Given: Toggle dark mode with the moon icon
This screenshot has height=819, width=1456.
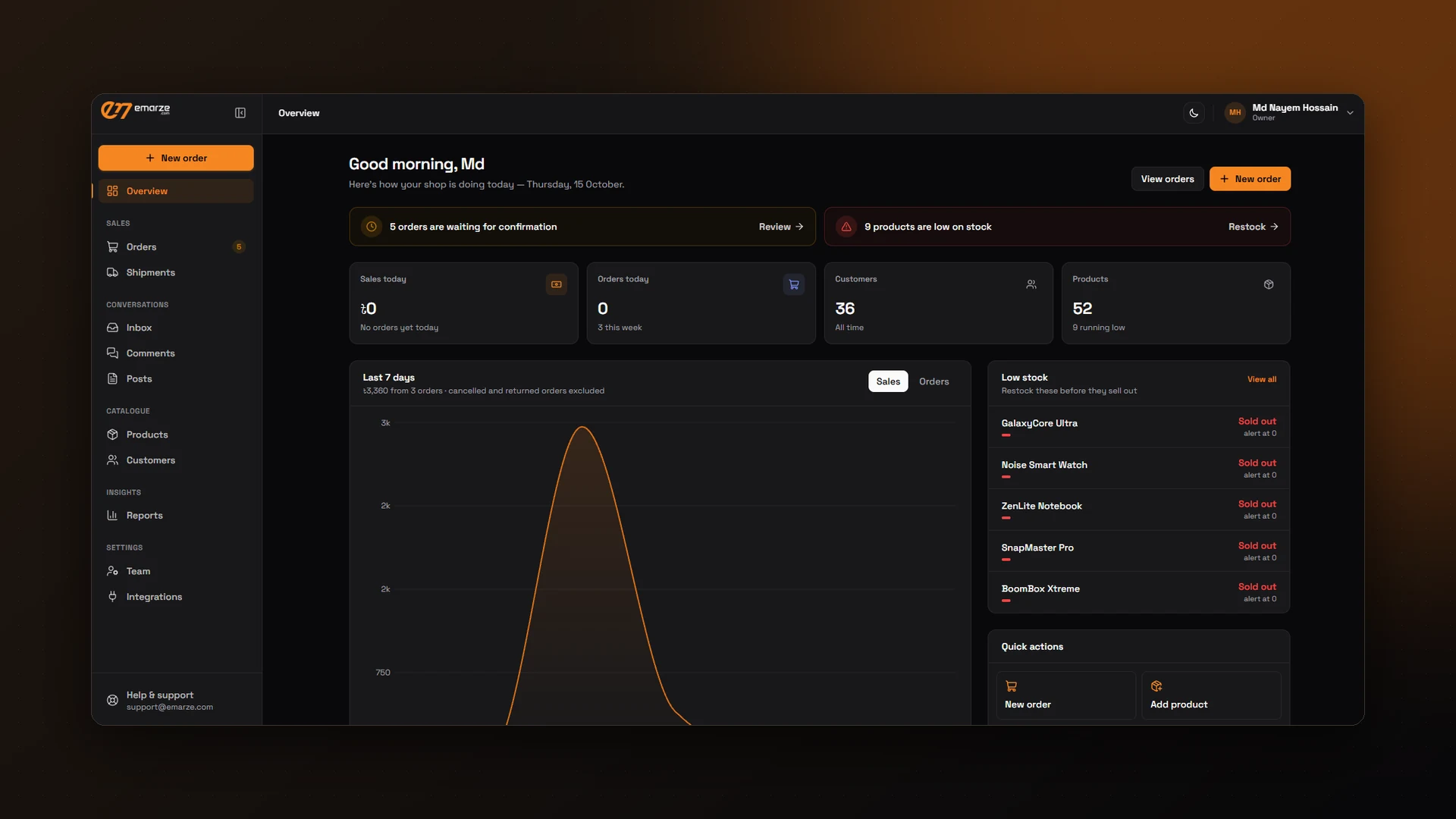Looking at the screenshot, I should pos(1194,113).
